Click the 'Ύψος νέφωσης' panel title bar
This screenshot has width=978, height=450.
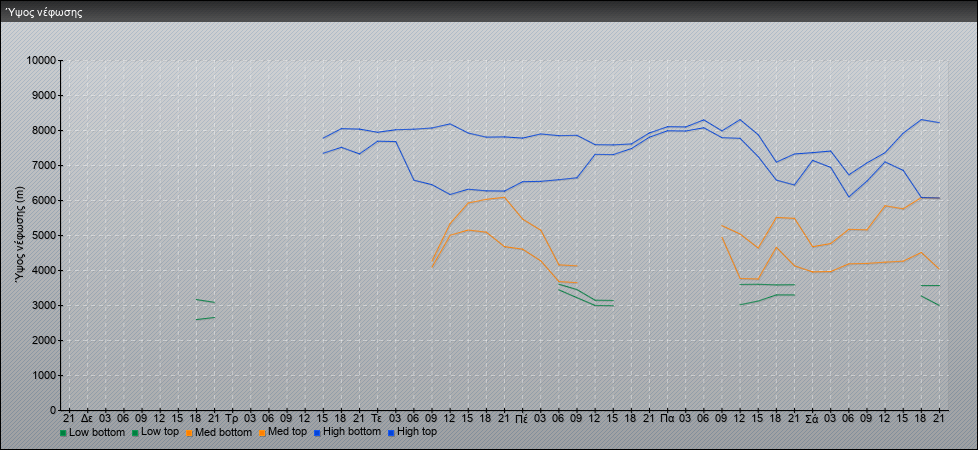tap(489, 12)
